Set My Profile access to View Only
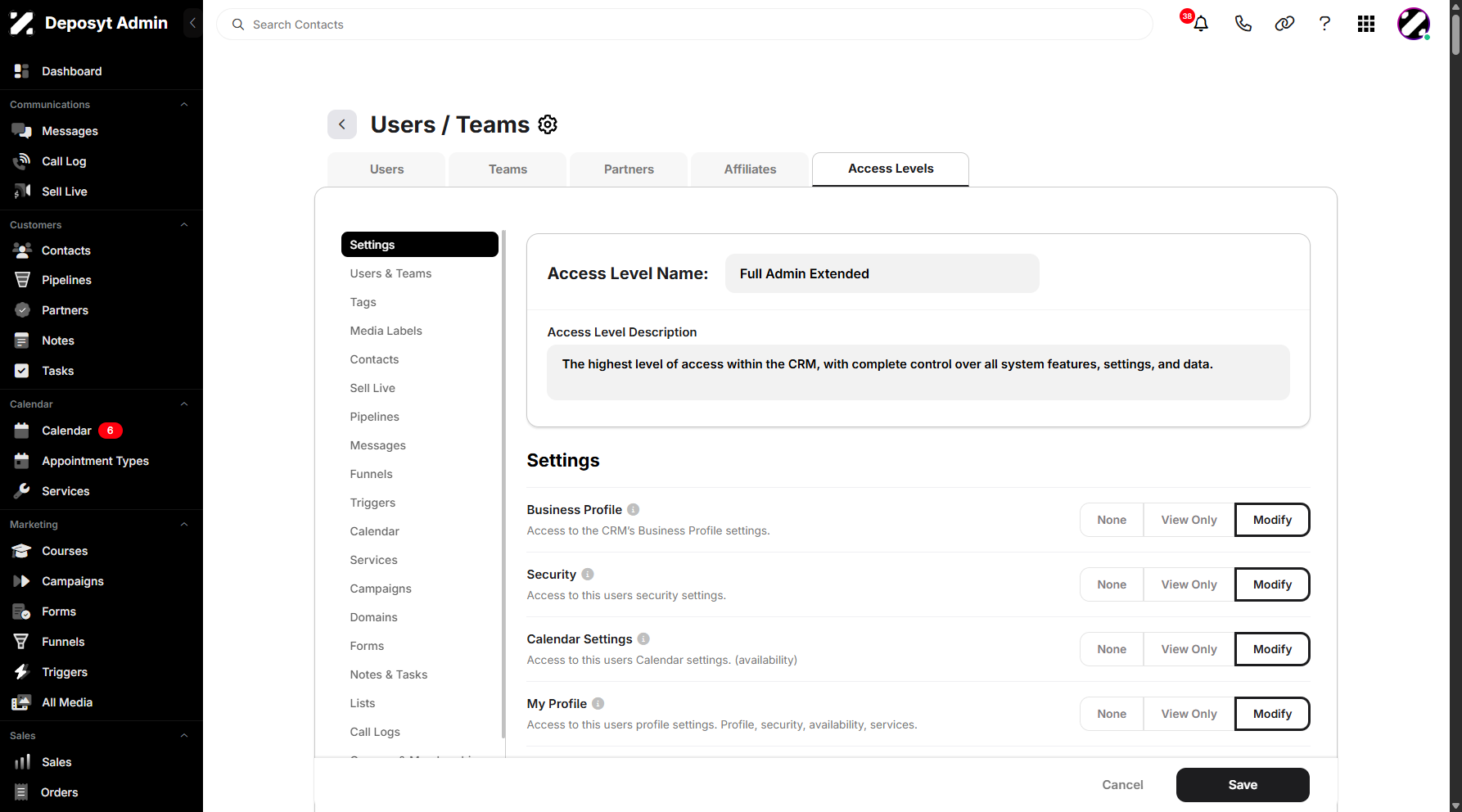 click(x=1189, y=714)
